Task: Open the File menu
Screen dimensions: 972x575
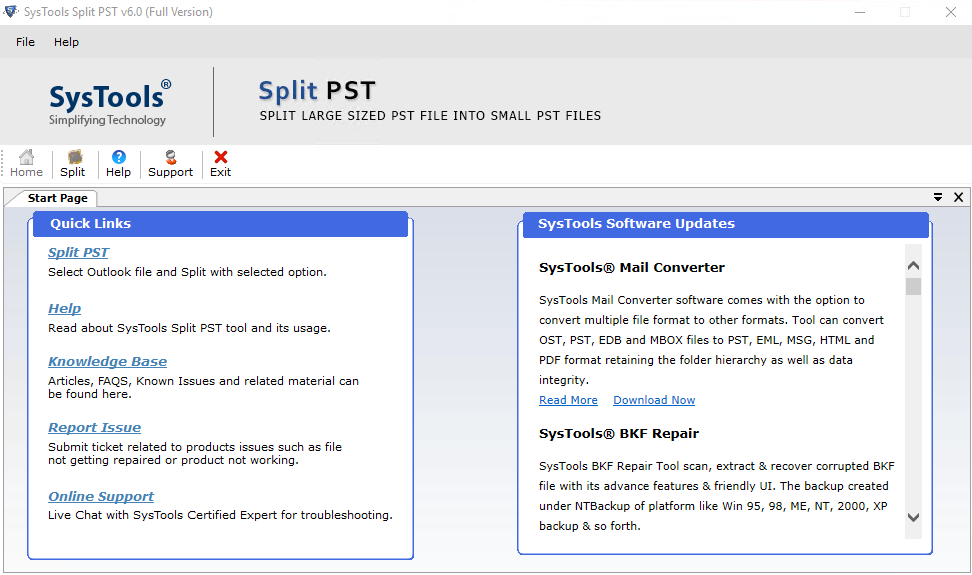Action: click(25, 42)
